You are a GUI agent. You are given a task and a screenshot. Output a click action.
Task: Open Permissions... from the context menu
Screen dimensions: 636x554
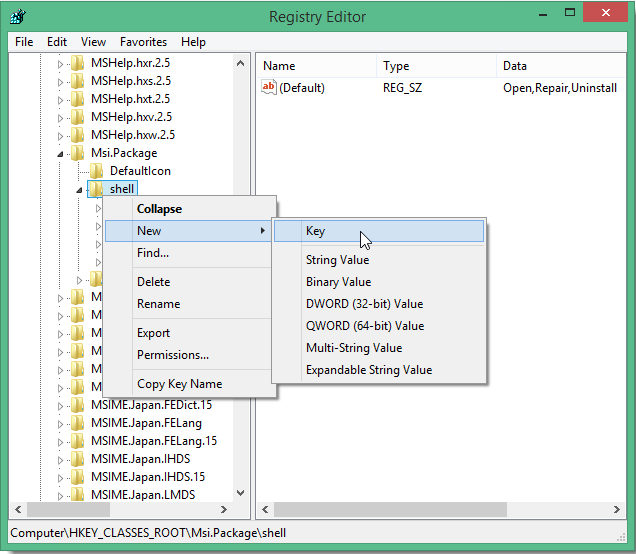pyautogui.click(x=190, y=355)
